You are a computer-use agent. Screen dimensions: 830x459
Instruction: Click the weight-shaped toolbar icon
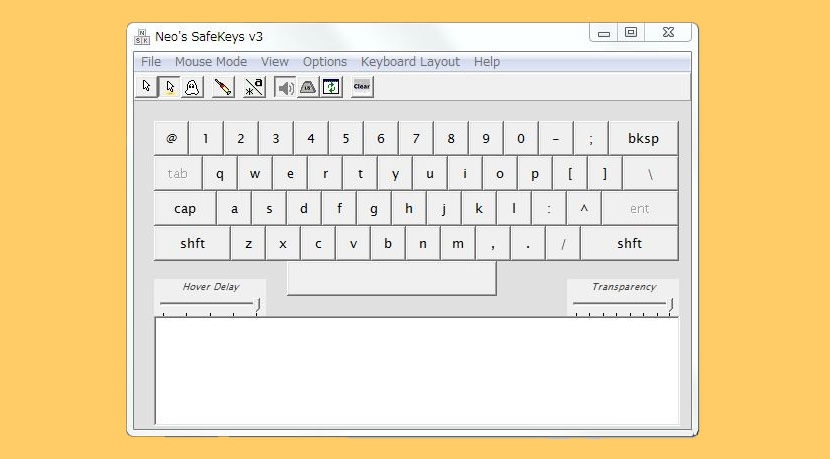click(x=308, y=87)
